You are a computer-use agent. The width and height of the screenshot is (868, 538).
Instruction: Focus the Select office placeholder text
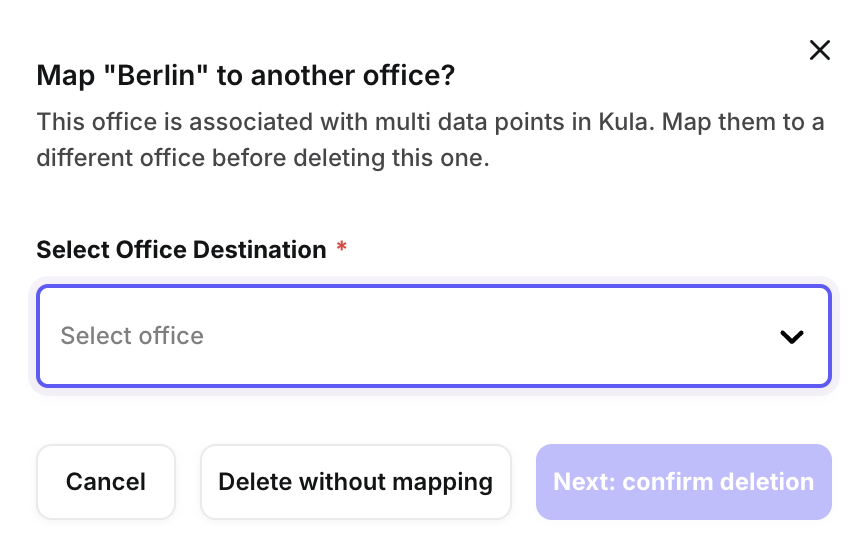tap(132, 336)
